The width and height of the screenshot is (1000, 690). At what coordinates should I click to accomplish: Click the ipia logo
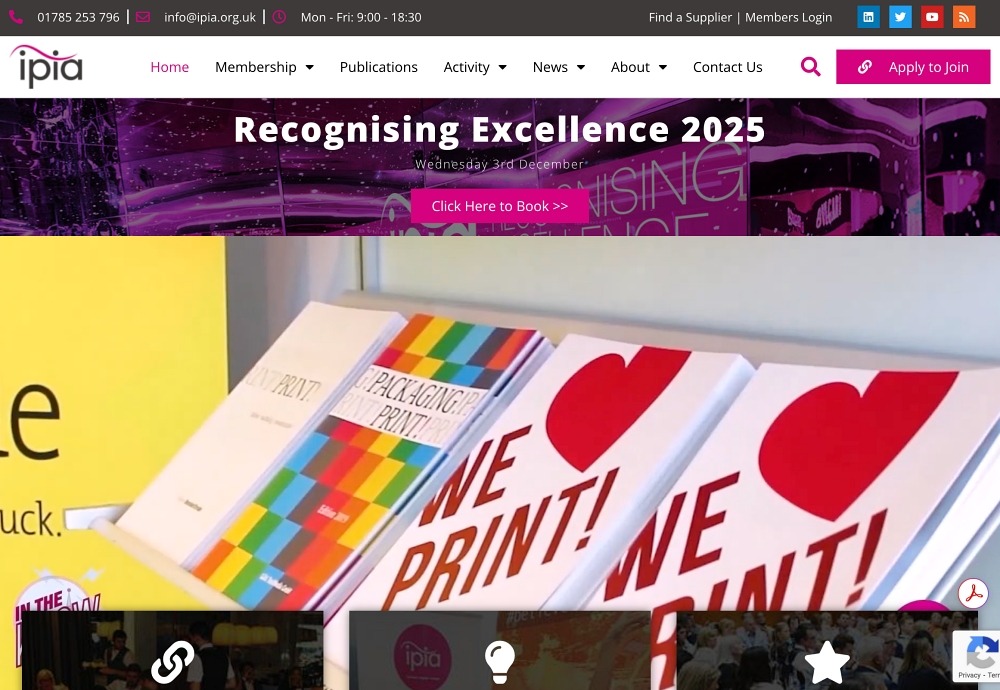tap(47, 66)
